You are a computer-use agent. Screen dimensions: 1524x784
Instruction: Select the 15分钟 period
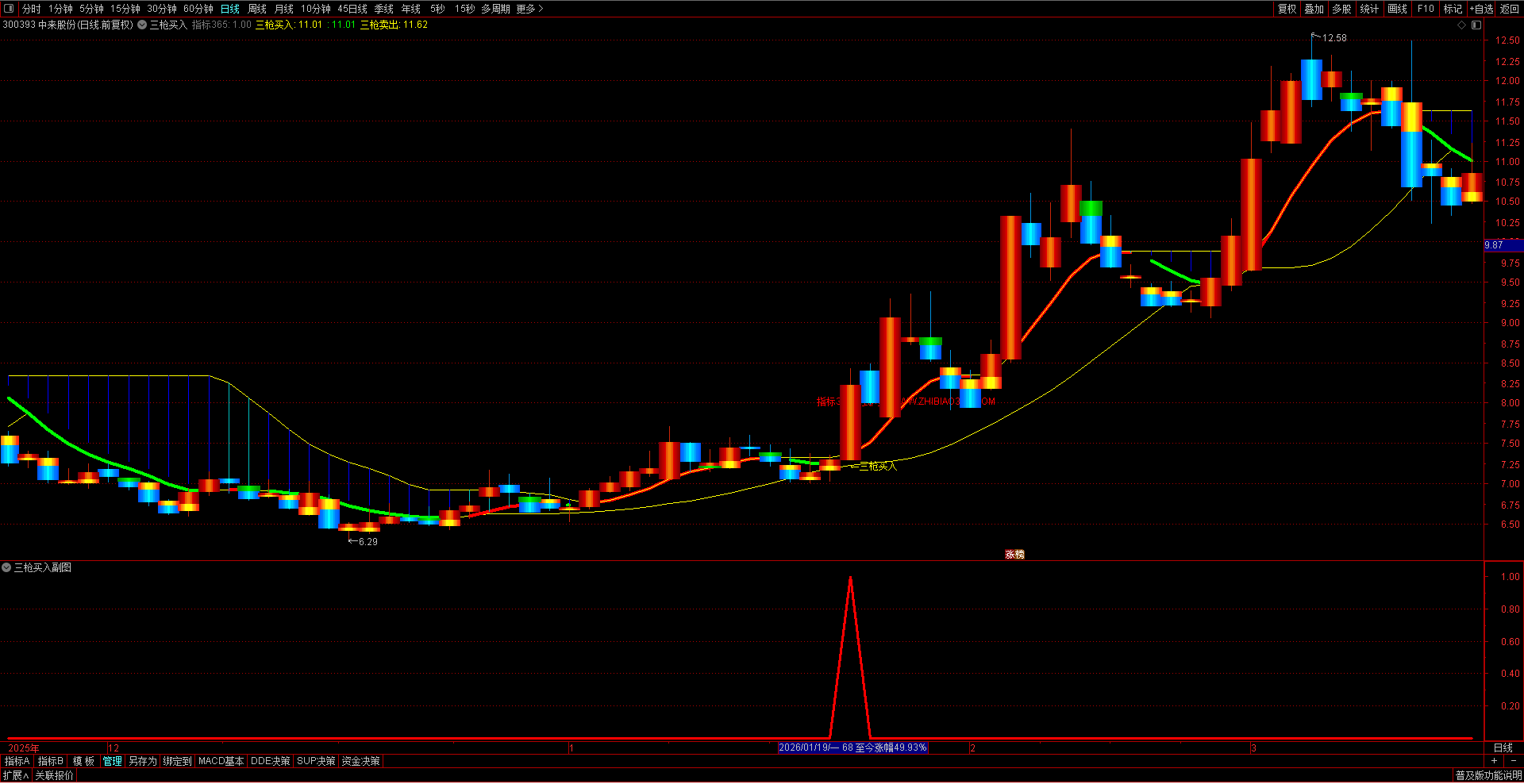pos(125,9)
